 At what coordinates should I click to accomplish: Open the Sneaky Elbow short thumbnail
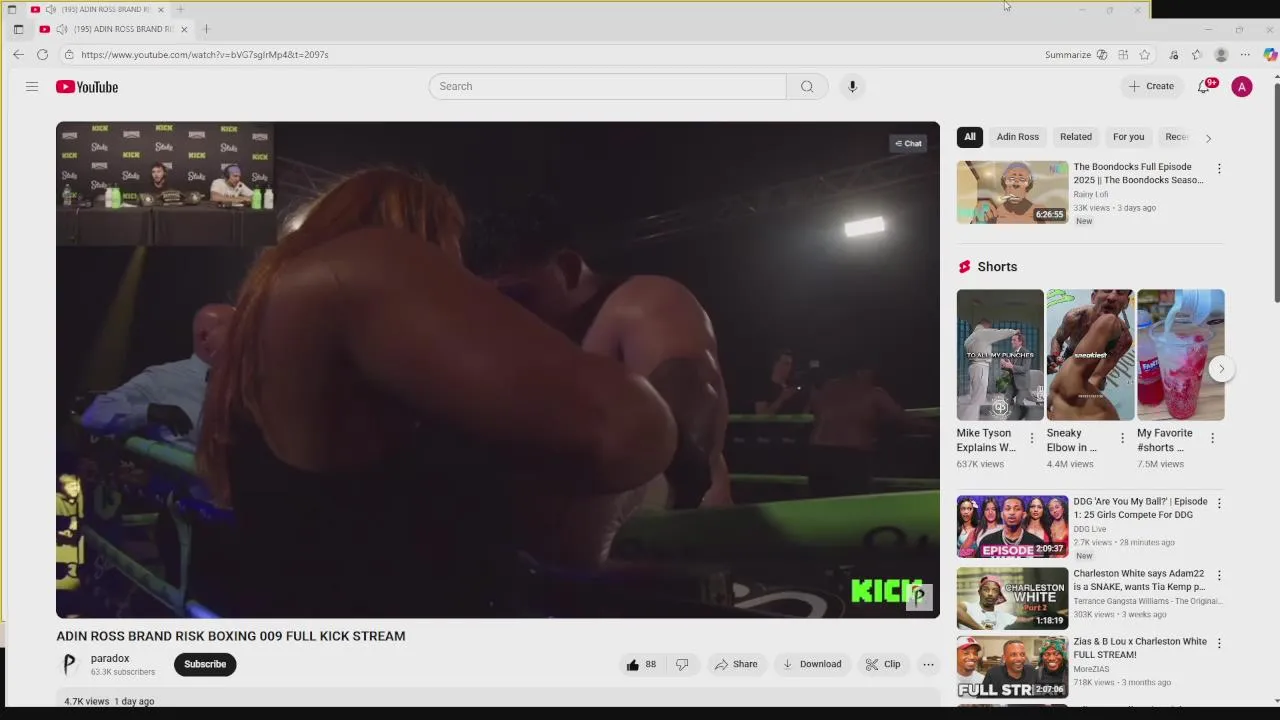[1090, 355]
